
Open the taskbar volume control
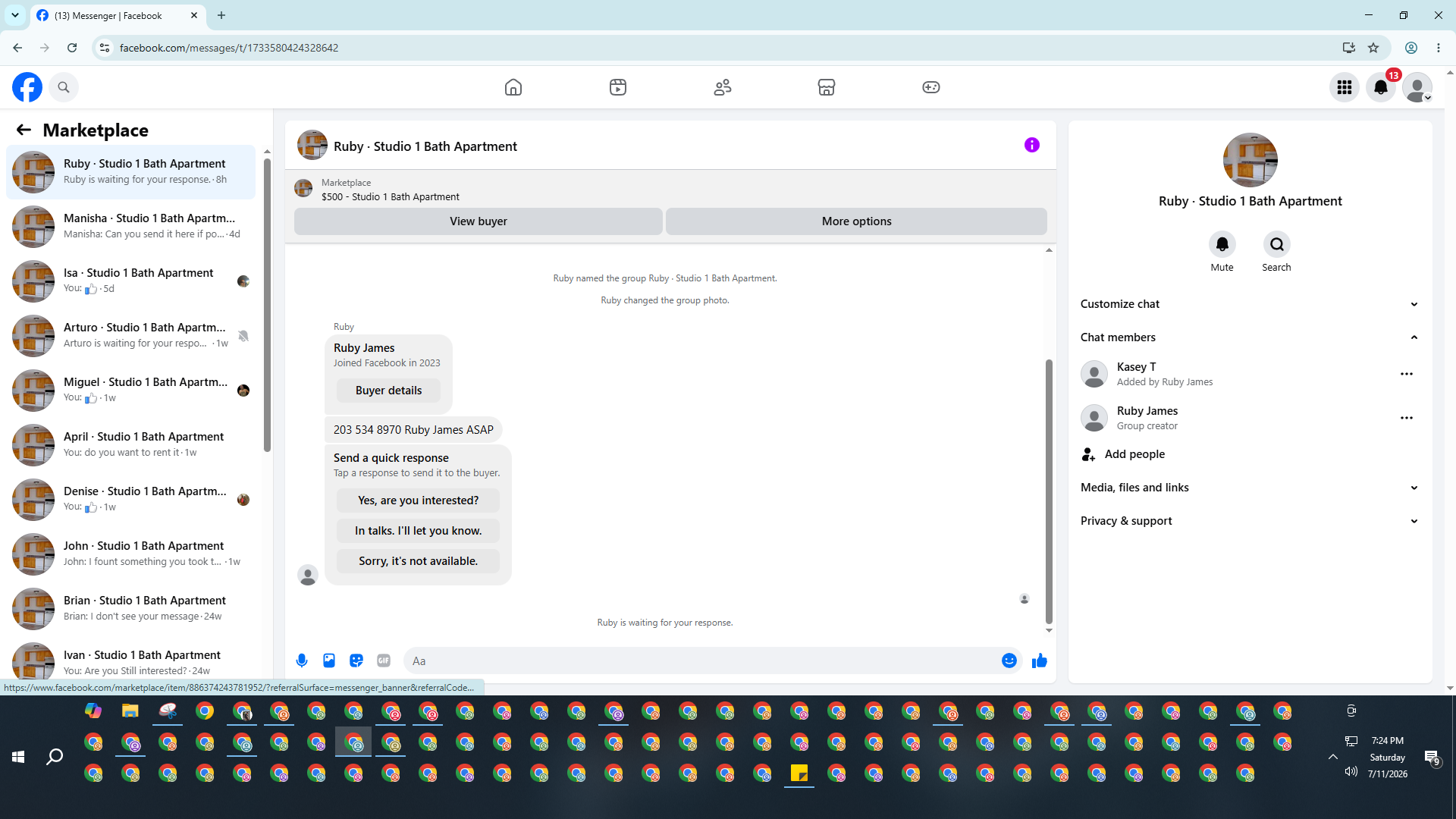1351,772
